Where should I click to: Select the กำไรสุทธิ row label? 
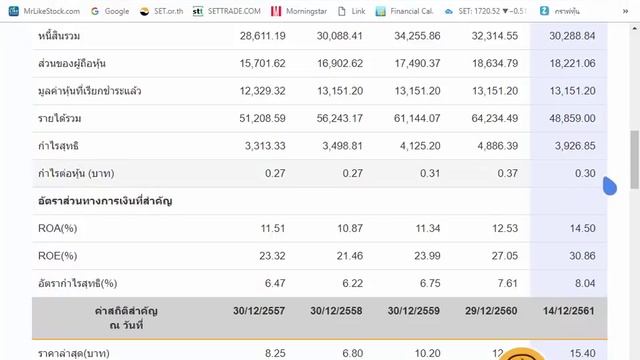[x=58, y=146]
